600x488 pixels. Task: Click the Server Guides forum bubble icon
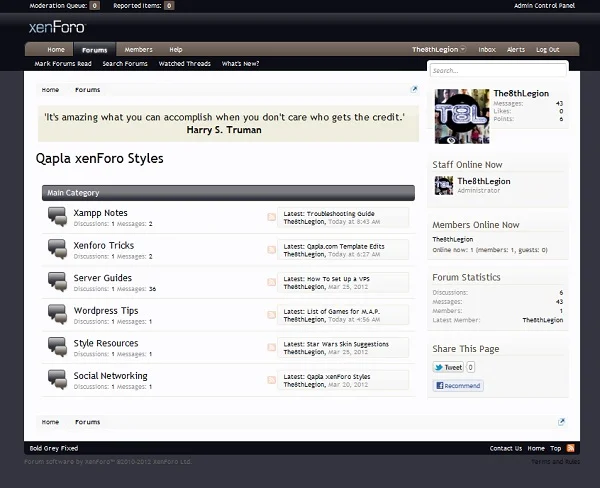(x=57, y=282)
